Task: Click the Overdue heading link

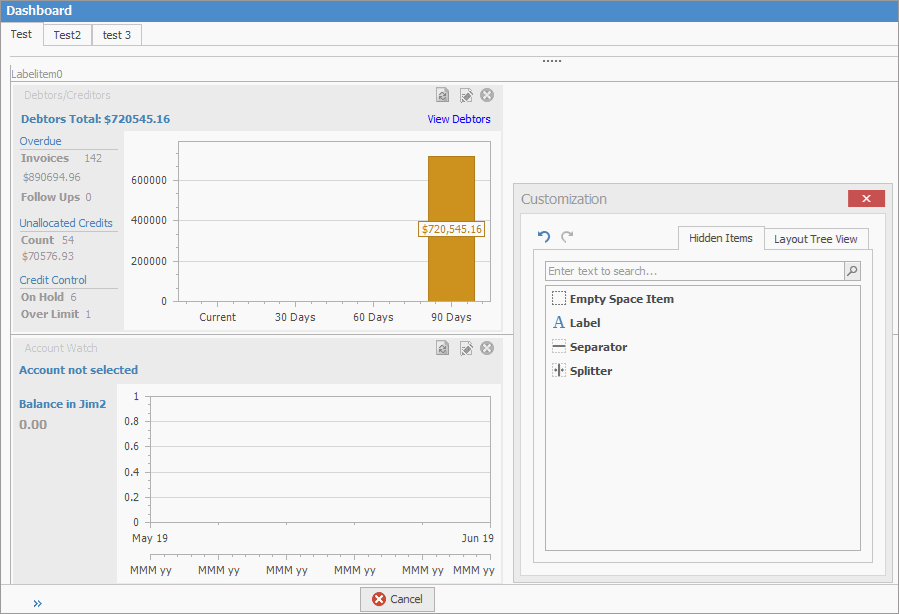Action: 41,141
